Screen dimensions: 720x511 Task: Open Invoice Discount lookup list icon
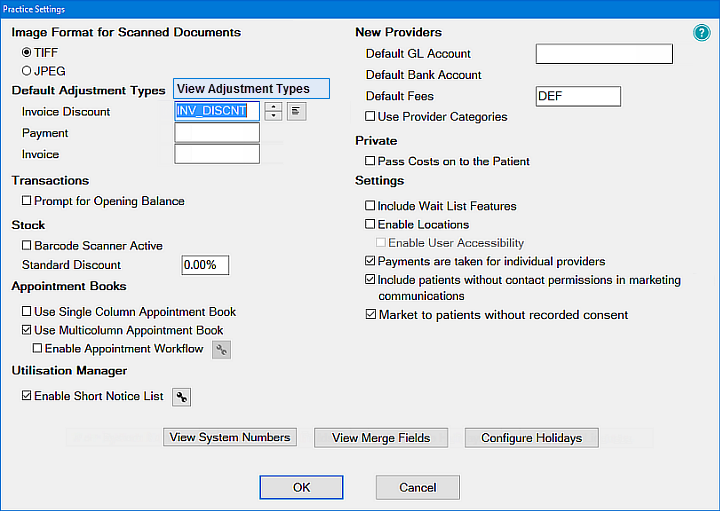[x=297, y=111]
